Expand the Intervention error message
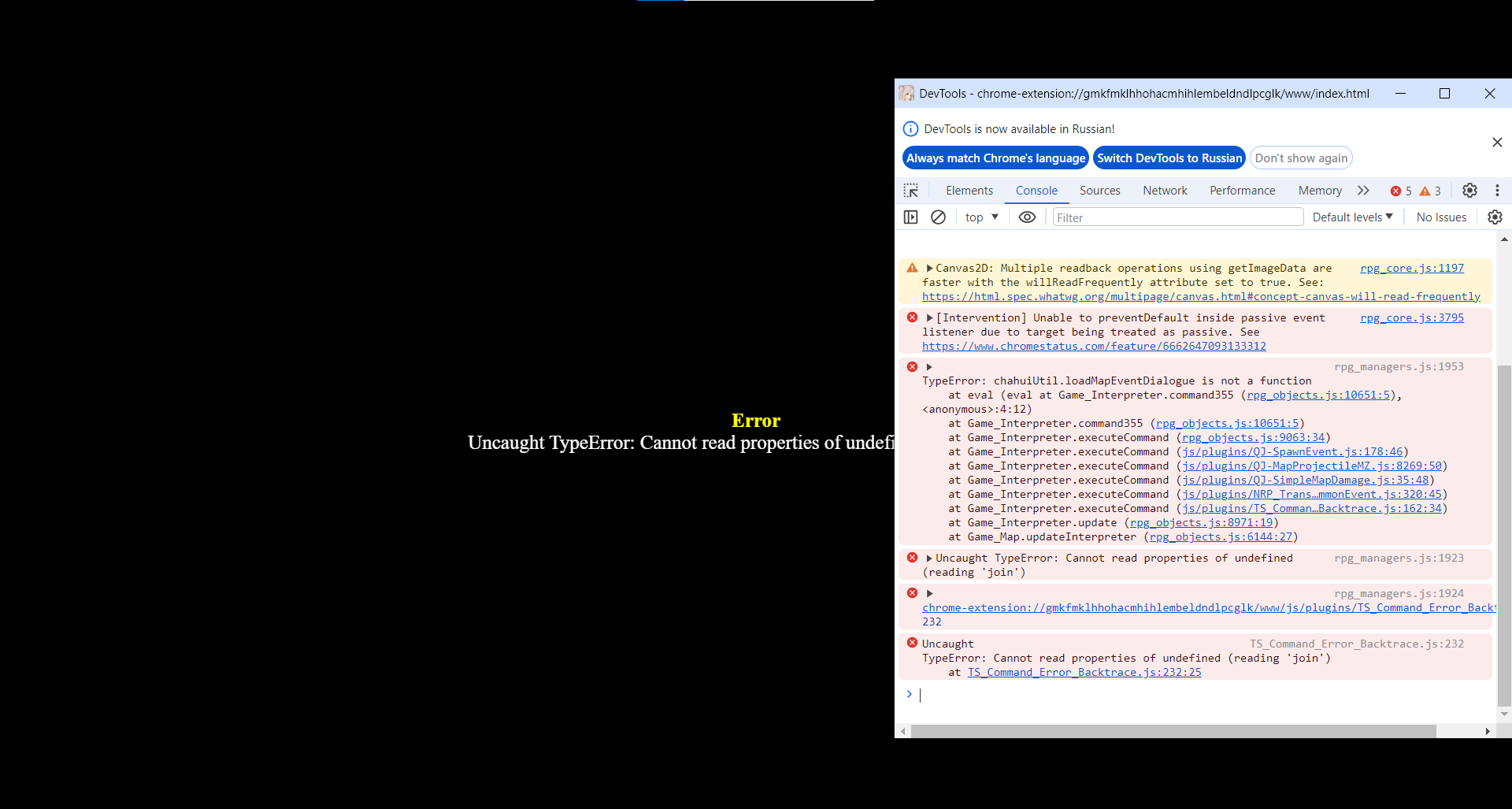This screenshot has width=1512, height=809. pos(929,318)
